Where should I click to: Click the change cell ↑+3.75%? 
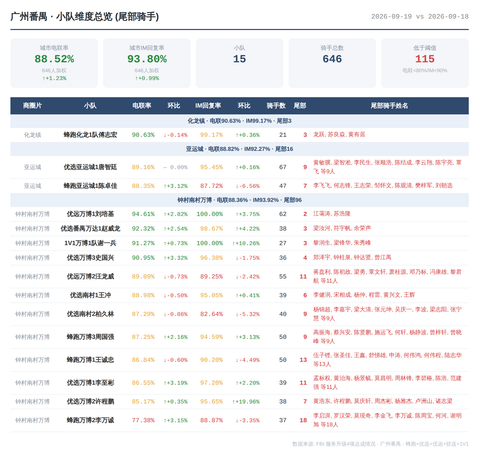[247, 214]
